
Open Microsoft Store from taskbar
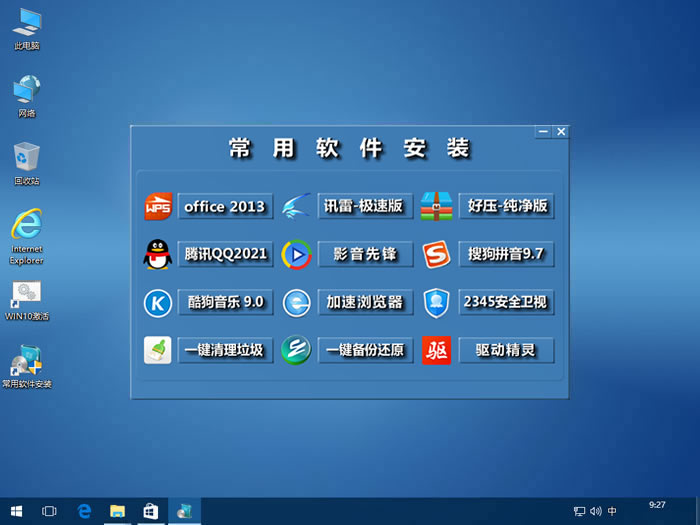point(150,512)
